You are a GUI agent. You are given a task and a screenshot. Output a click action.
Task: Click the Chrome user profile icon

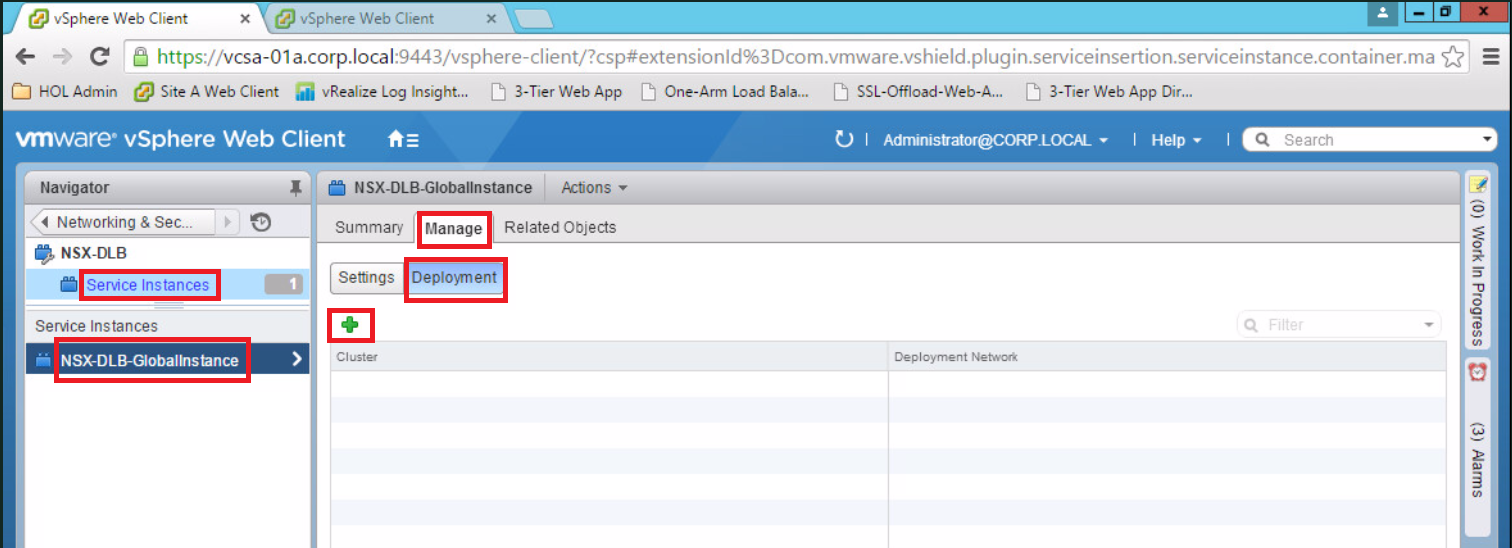coord(1383,13)
